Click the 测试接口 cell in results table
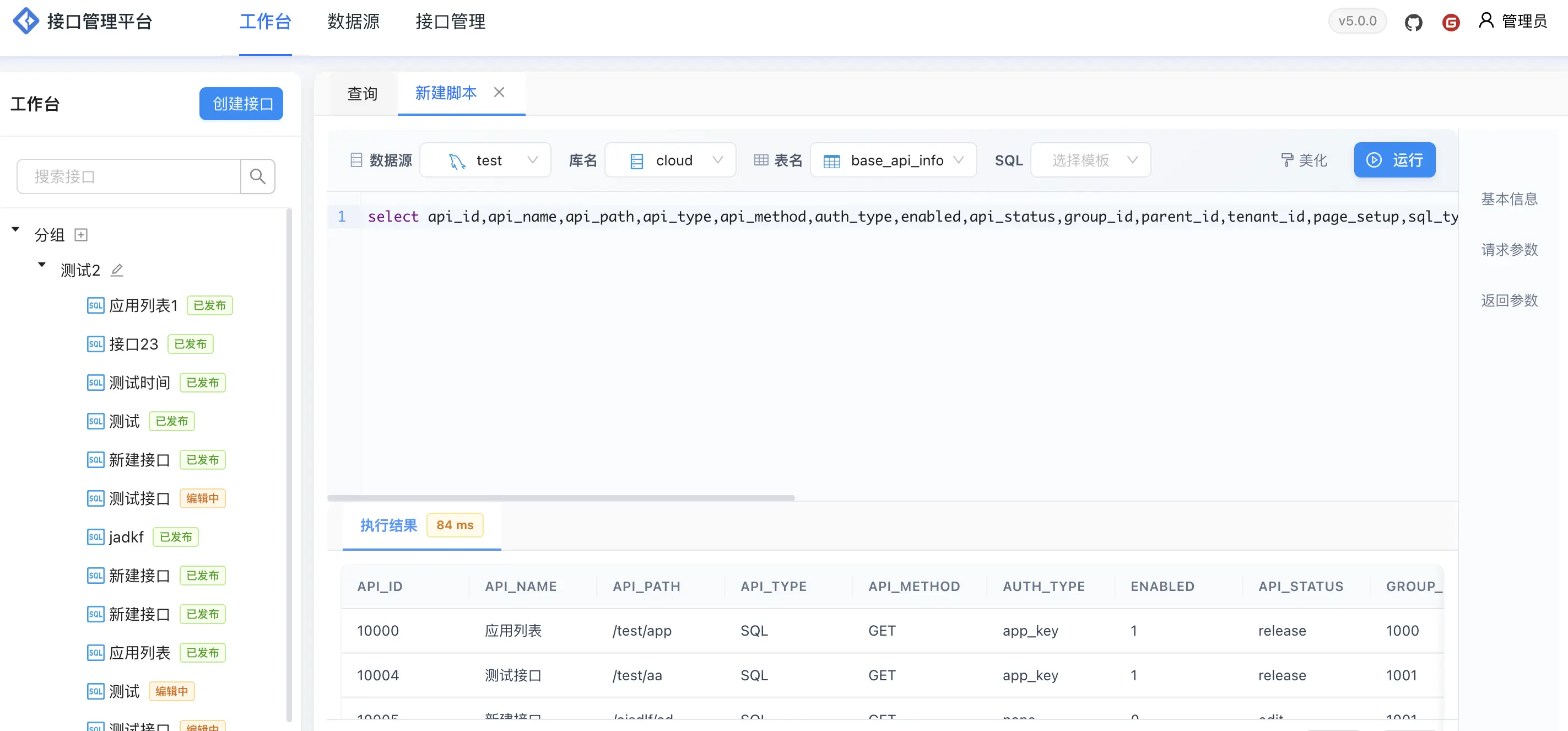1568x731 pixels. [x=512, y=675]
